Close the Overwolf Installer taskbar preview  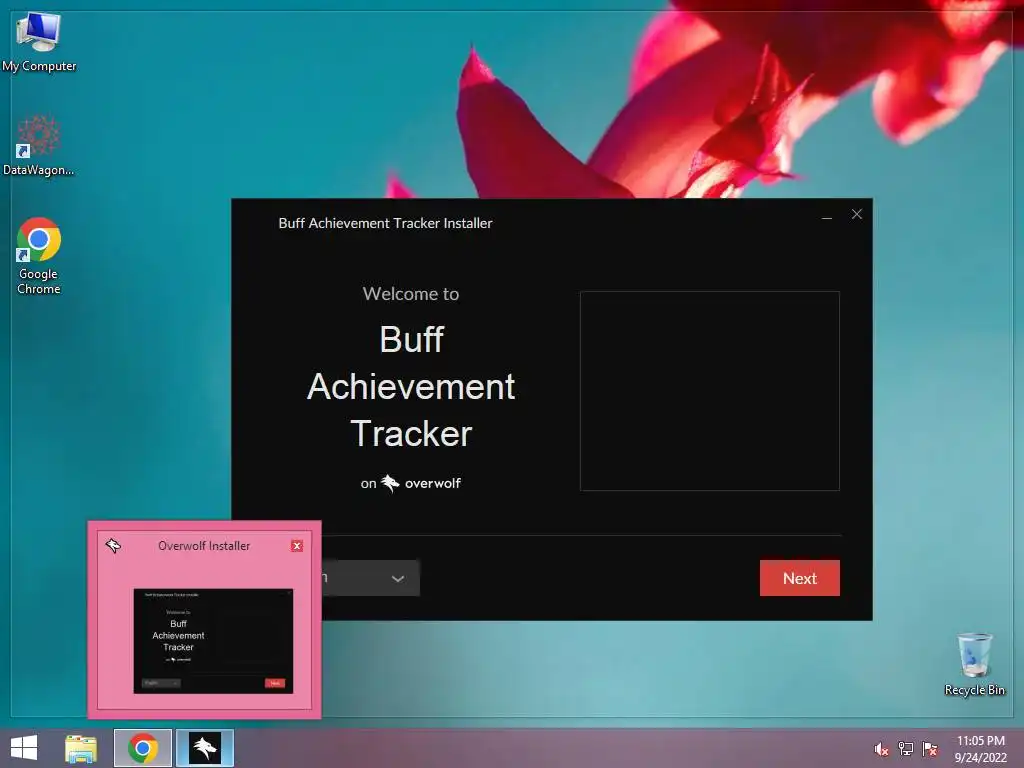coord(297,546)
